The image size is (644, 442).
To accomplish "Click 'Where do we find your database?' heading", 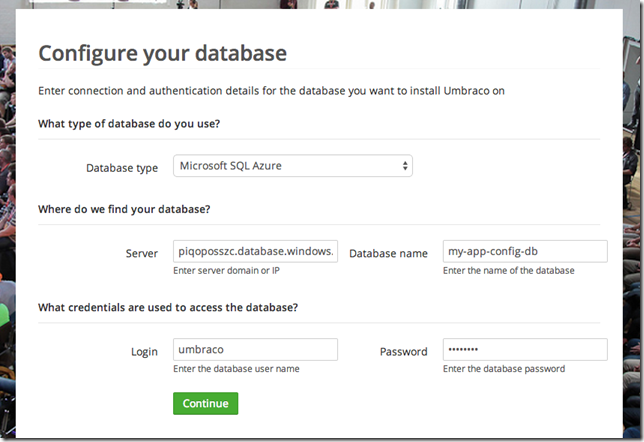I will pyautogui.click(x=124, y=209).
